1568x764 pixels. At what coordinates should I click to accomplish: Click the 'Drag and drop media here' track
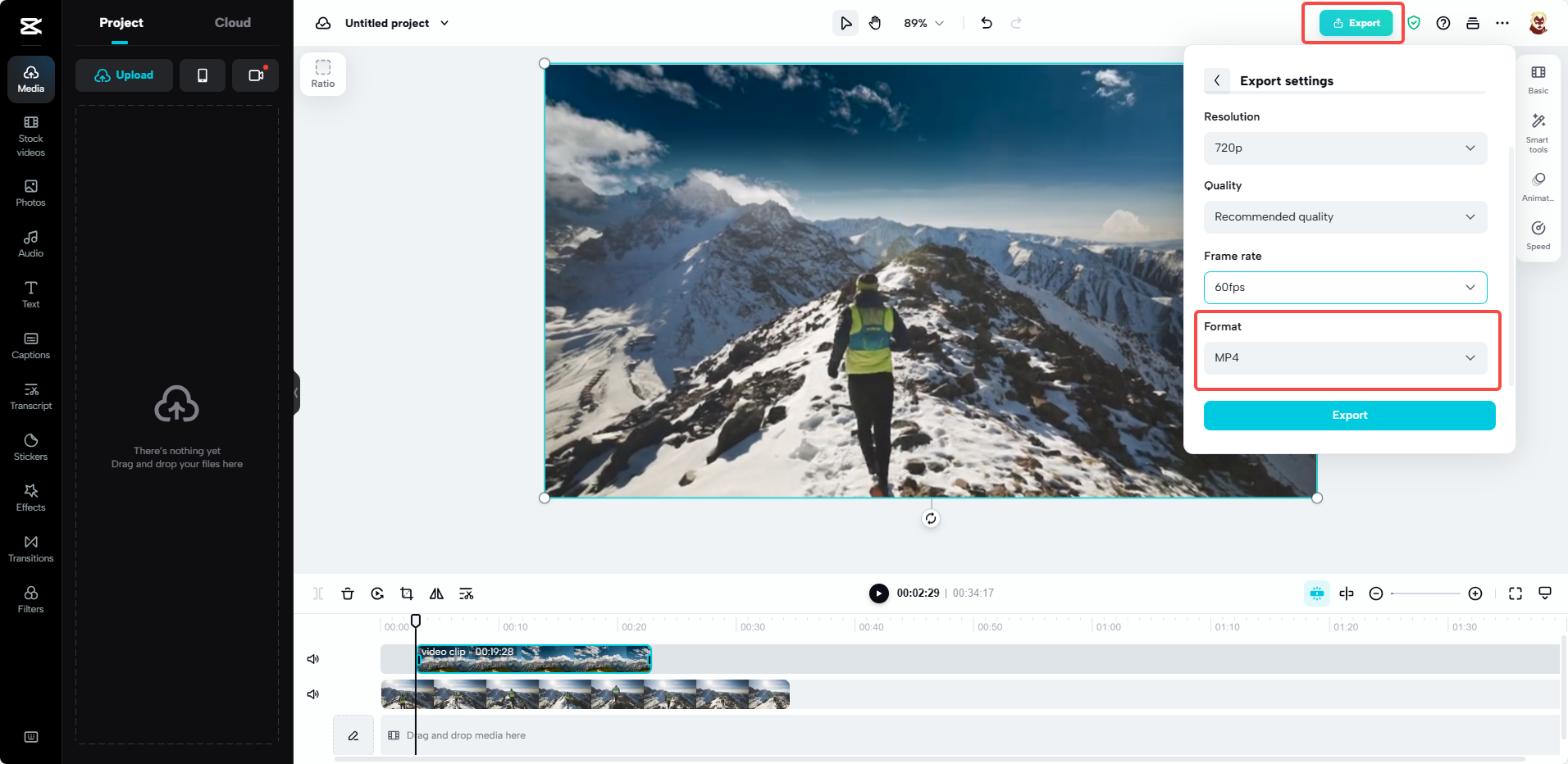[970, 735]
